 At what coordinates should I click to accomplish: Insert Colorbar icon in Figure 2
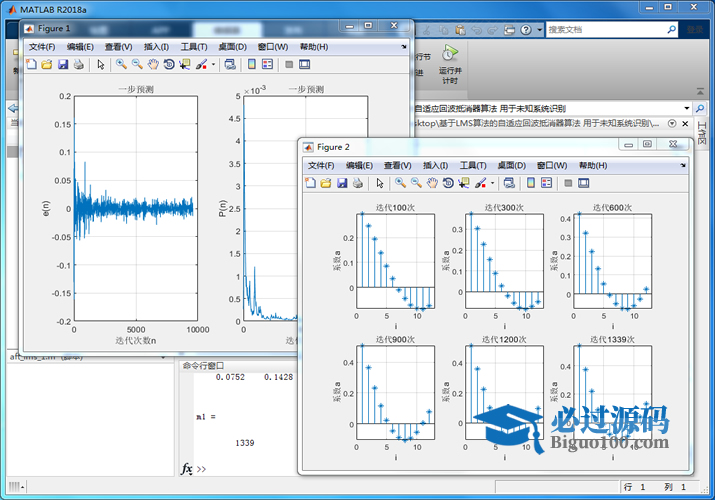[531, 183]
